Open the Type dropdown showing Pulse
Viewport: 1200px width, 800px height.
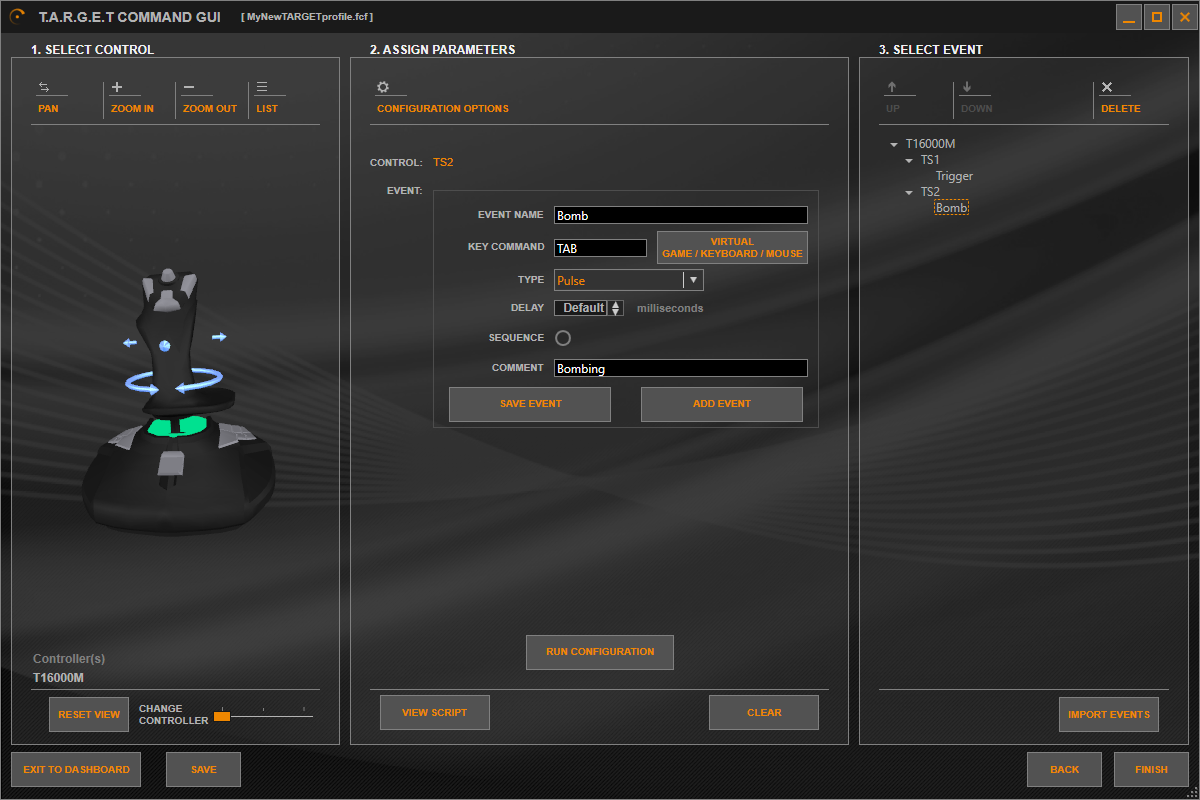(629, 280)
